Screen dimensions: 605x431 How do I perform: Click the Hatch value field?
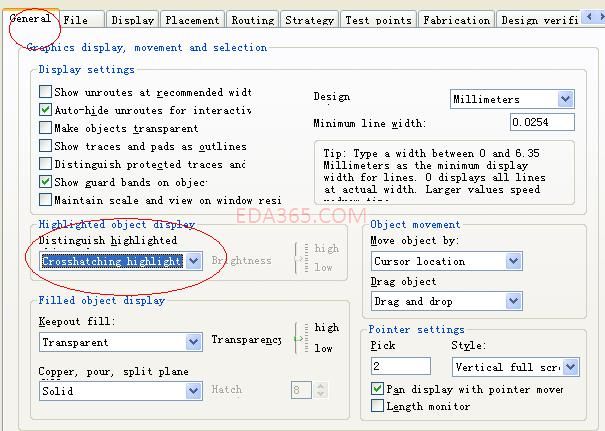pos(301,390)
